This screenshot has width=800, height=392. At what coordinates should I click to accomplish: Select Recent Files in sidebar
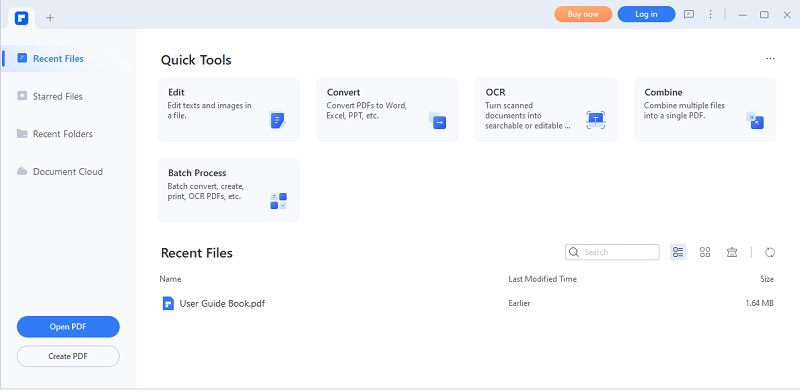click(68, 59)
